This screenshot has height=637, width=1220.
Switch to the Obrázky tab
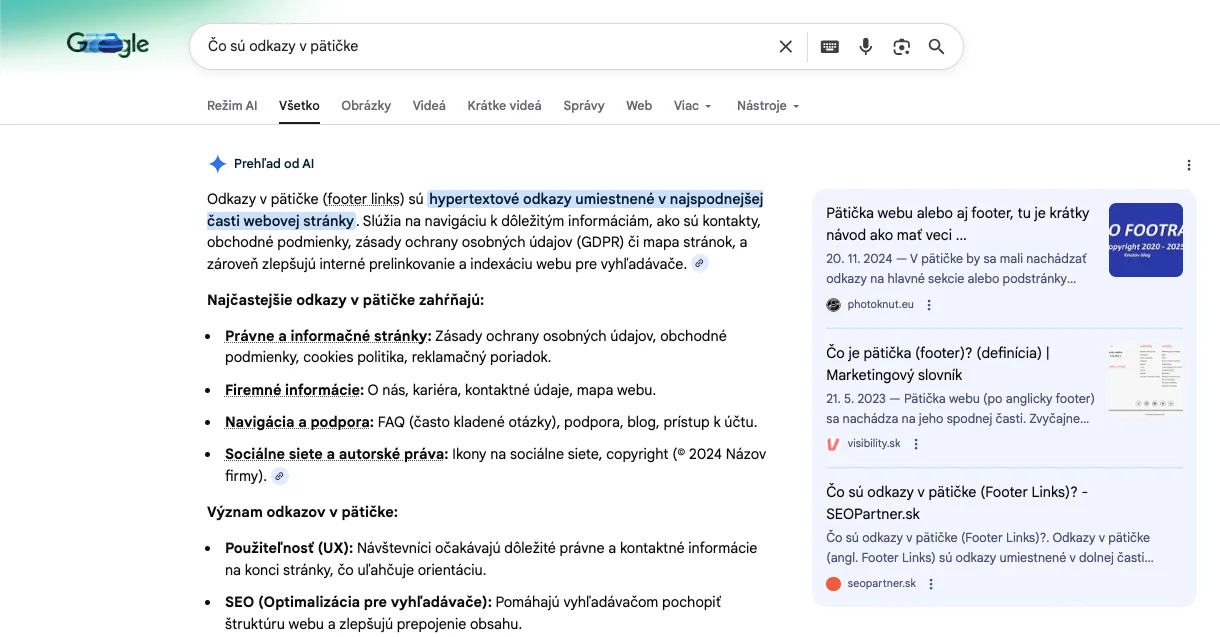(x=366, y=106)
